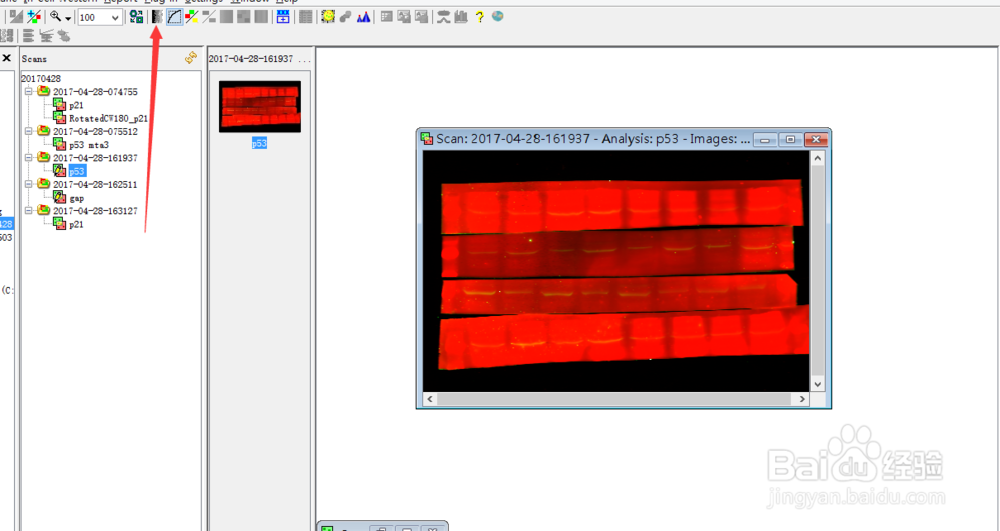Viewport: 1000px width, 531px height.
Task: Select scan folder 2017-04-28-074755
Action: click(x=95, y=92)
